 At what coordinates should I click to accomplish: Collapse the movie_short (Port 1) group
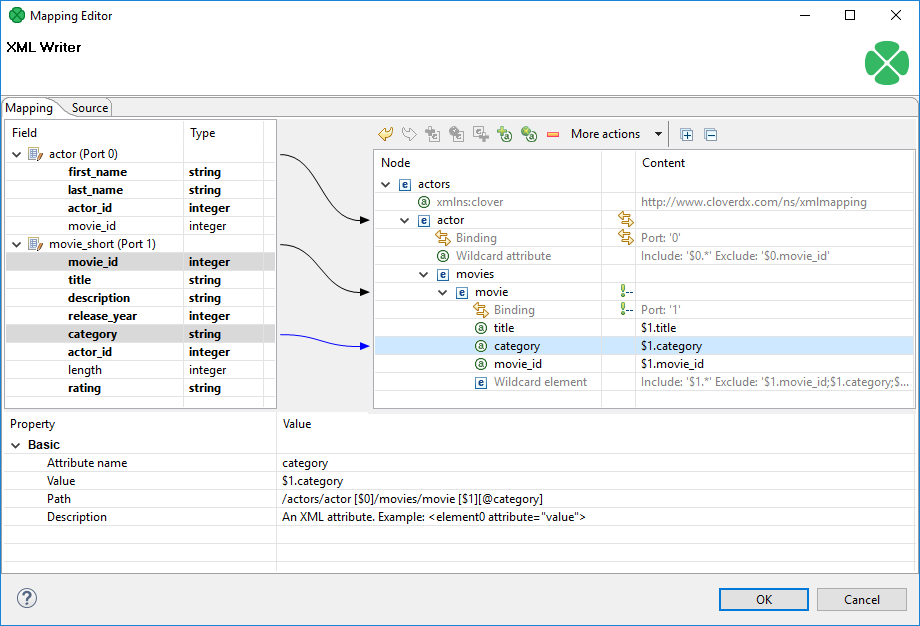[16, 244]
